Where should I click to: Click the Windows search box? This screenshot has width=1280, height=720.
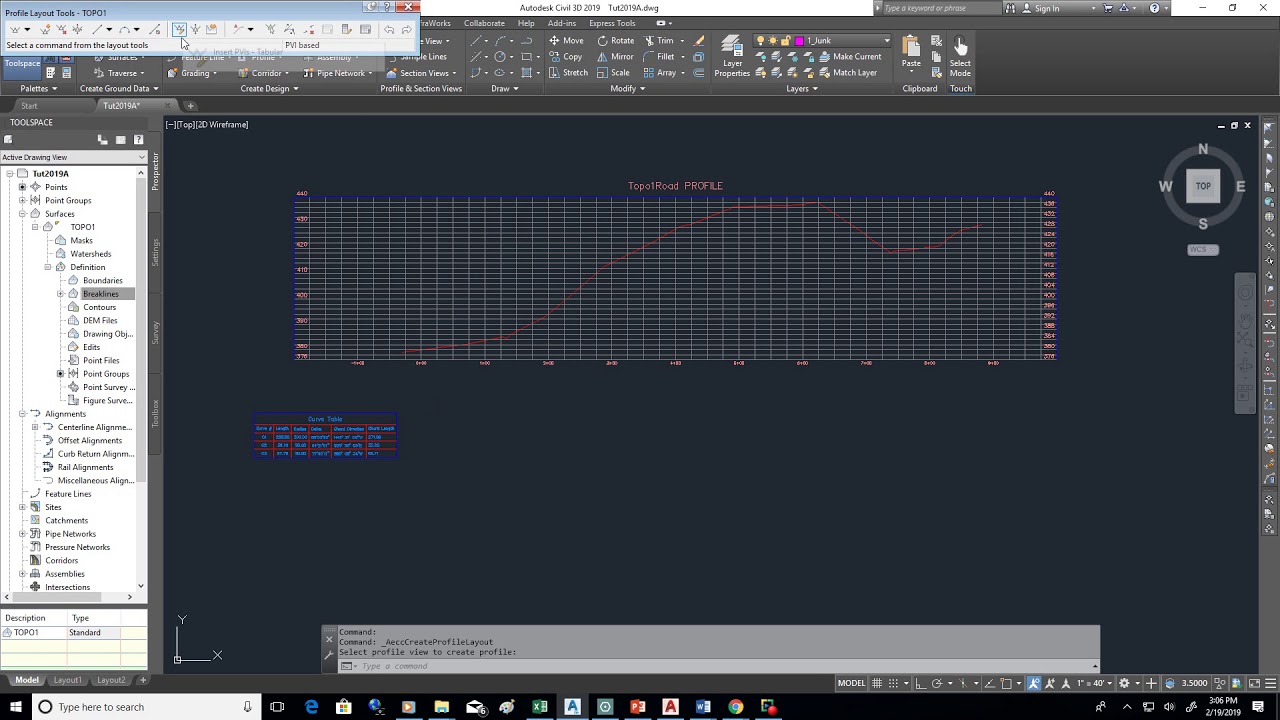click(145, 707)
